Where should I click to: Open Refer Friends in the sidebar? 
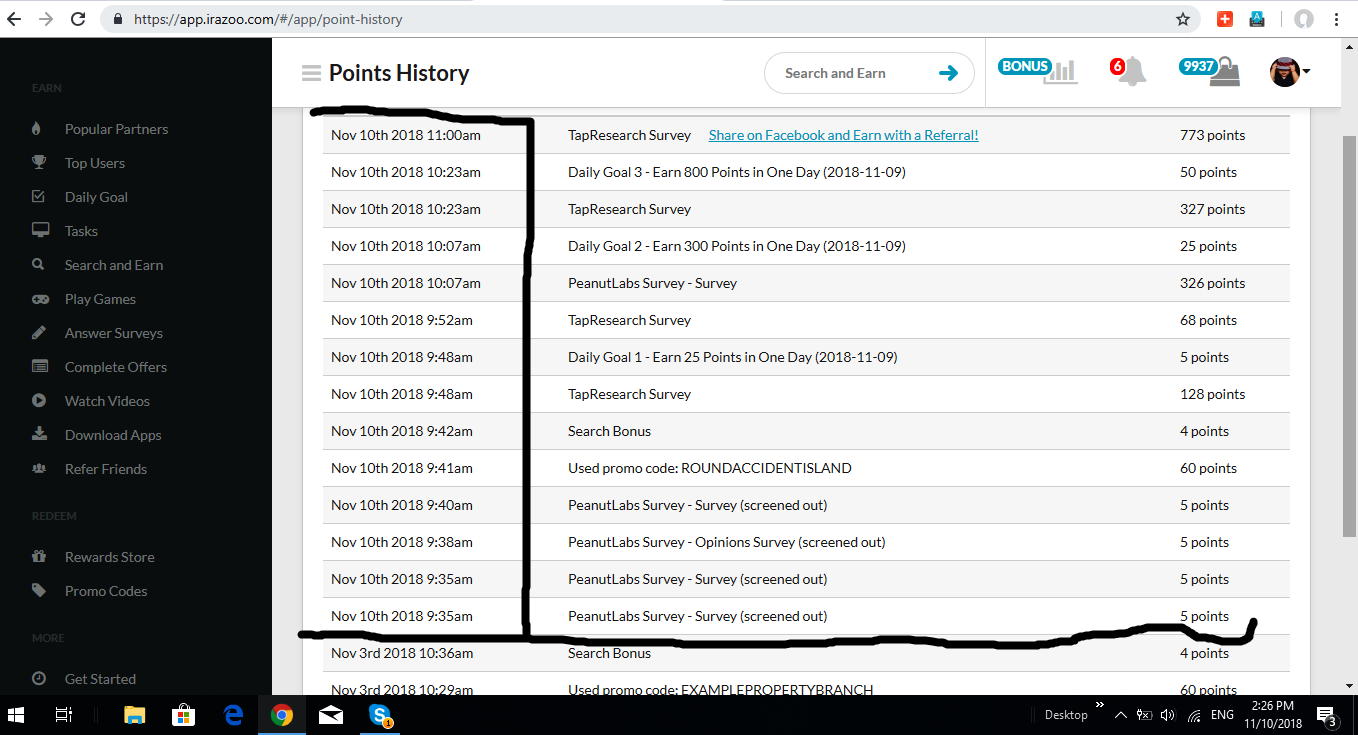click(x=106, y=469)
